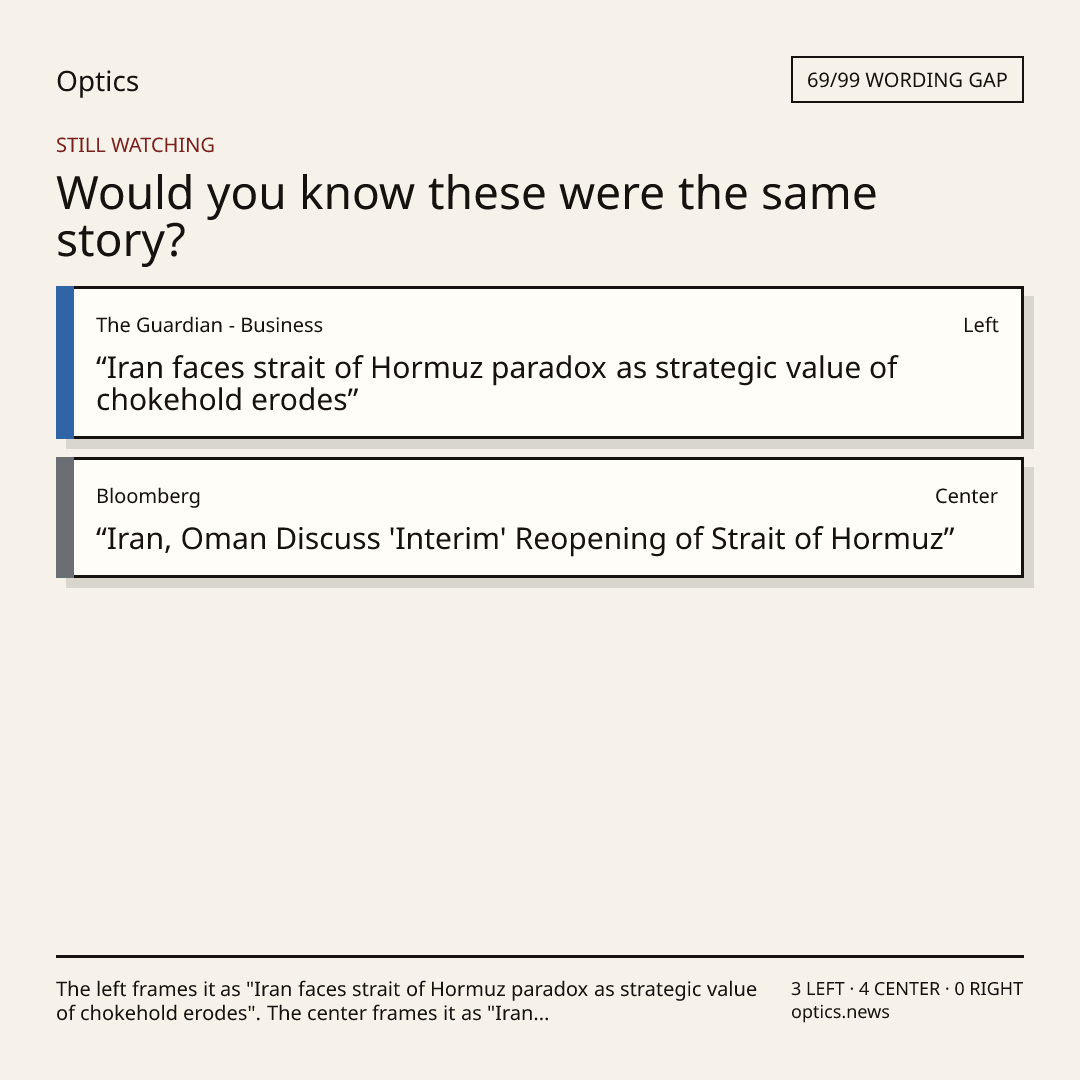The width and height of the screenshot is (1080, 1080).
Task: Click the word 'story?' in the title
Action: (x=121, y=241)
